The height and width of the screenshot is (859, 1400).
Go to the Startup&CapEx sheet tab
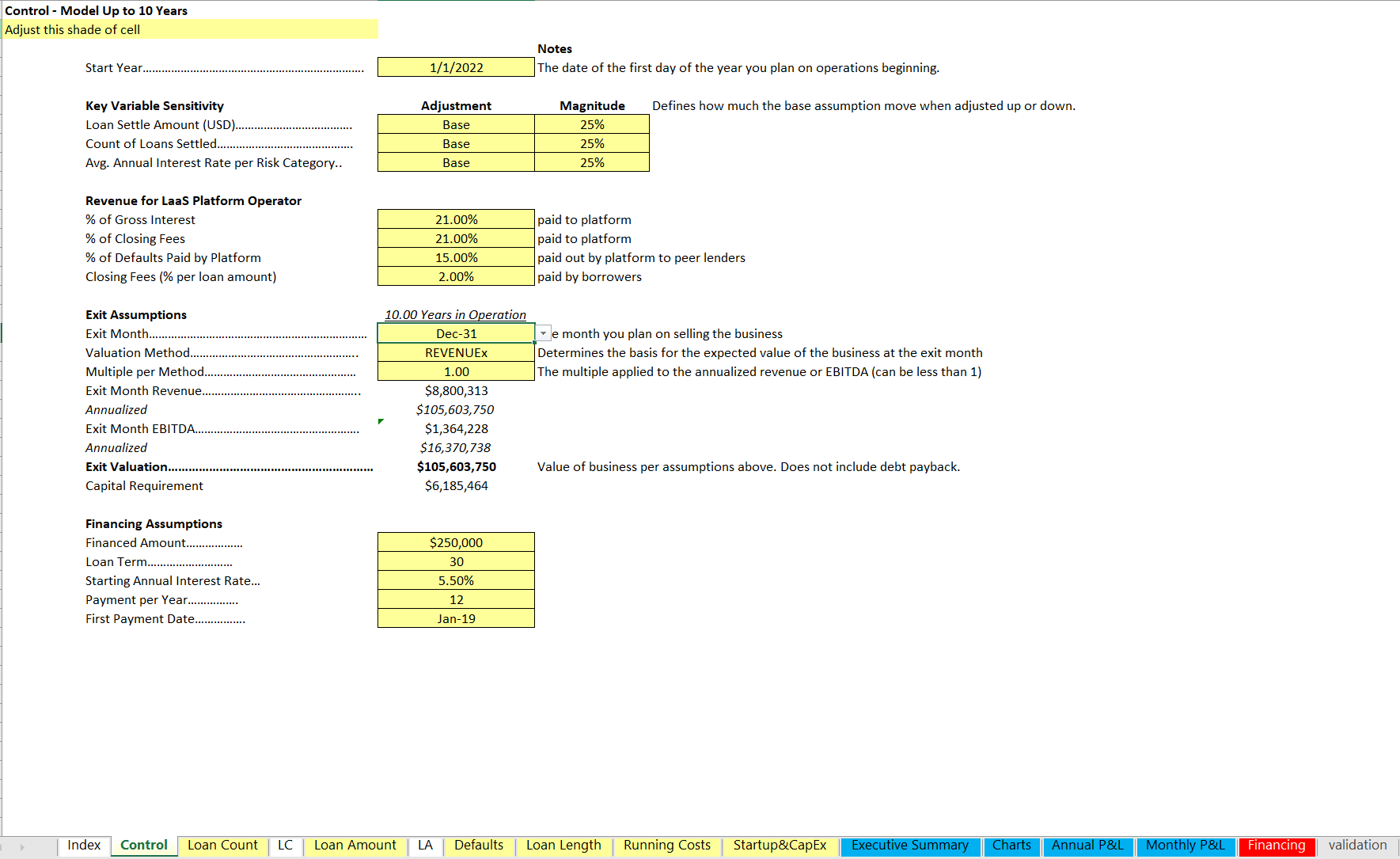780,846
